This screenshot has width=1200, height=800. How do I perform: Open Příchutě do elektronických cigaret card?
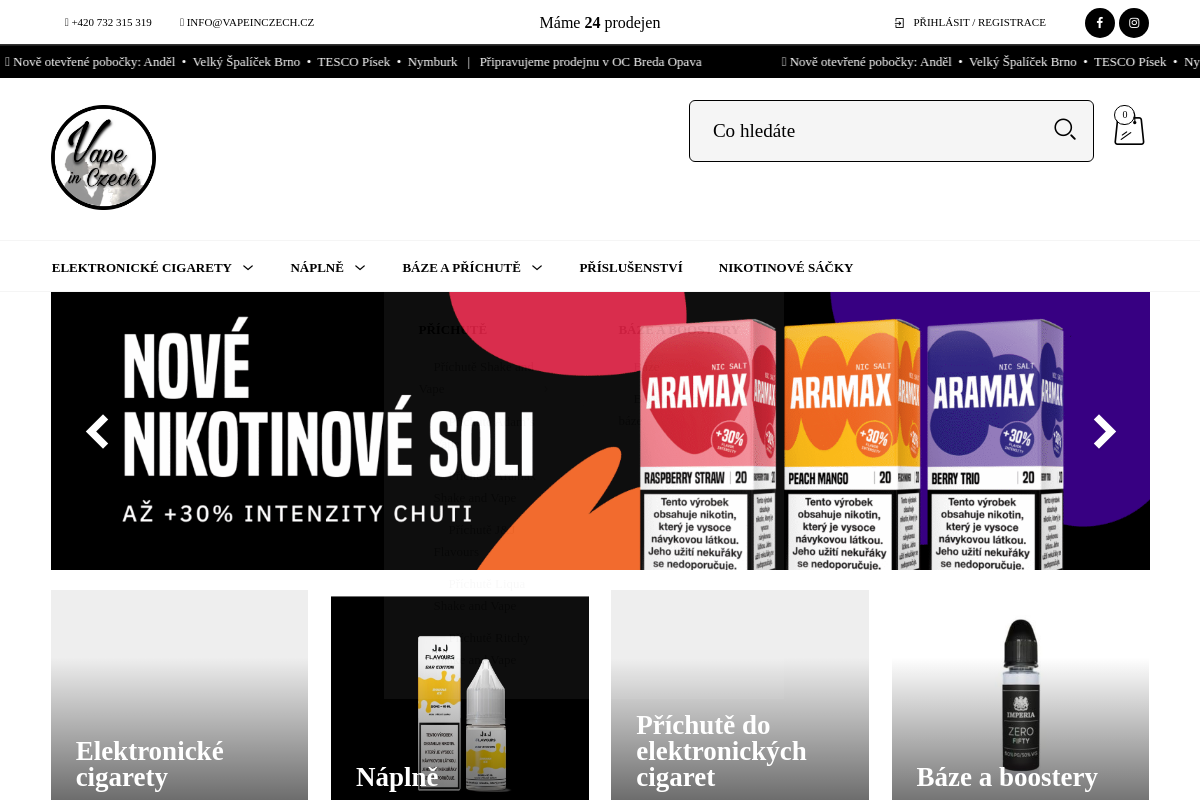pos(740,695)
